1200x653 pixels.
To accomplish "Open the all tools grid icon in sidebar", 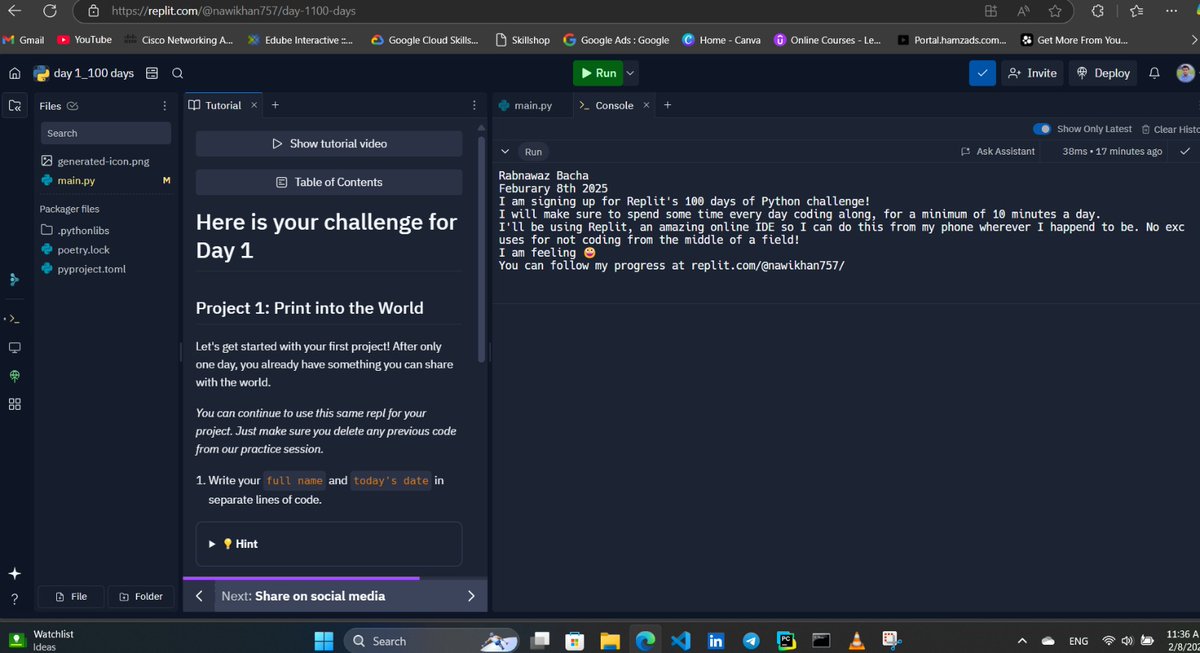I will pyautogui.click(x=14, y=404).
